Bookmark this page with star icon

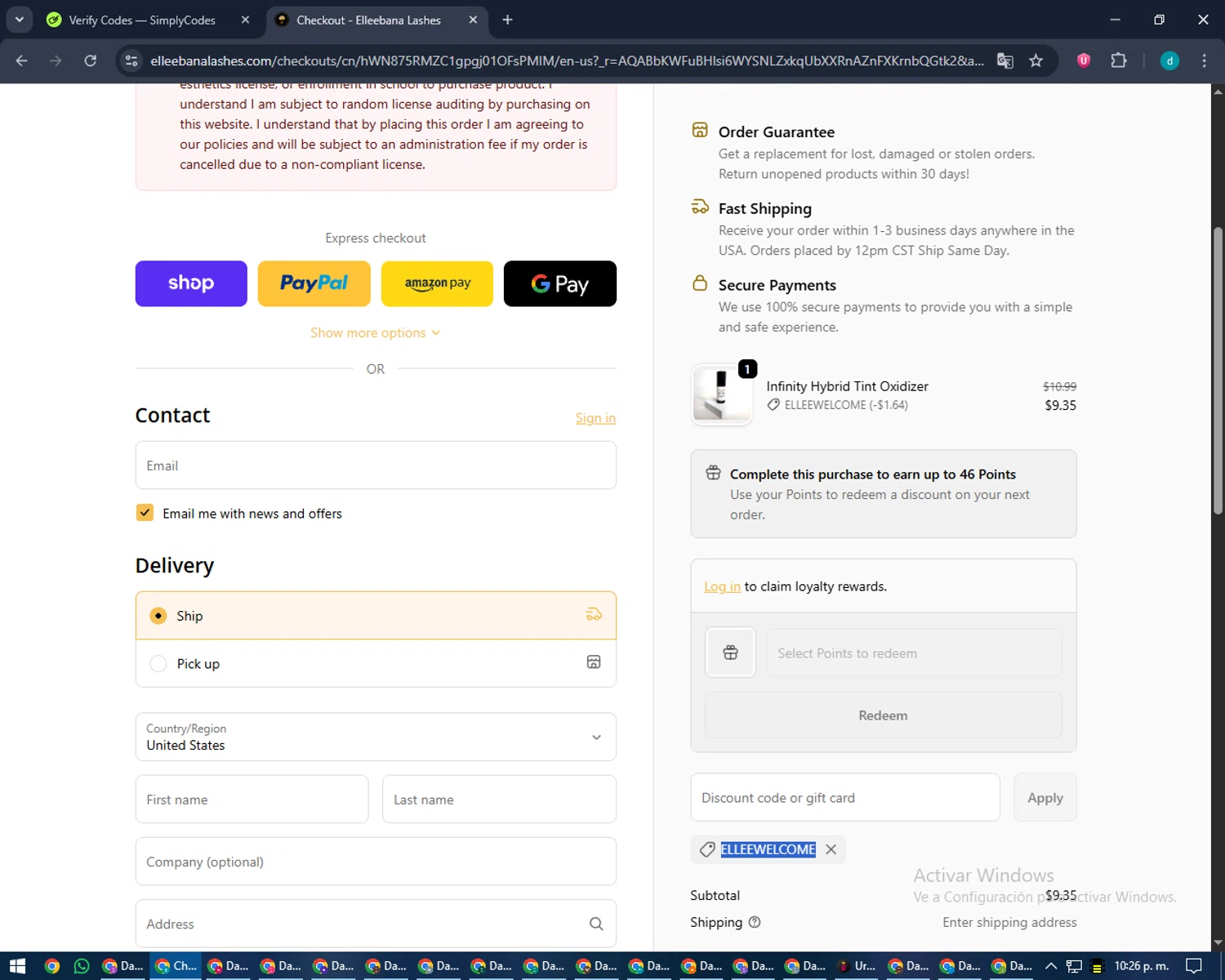(x=1036, y=60)
